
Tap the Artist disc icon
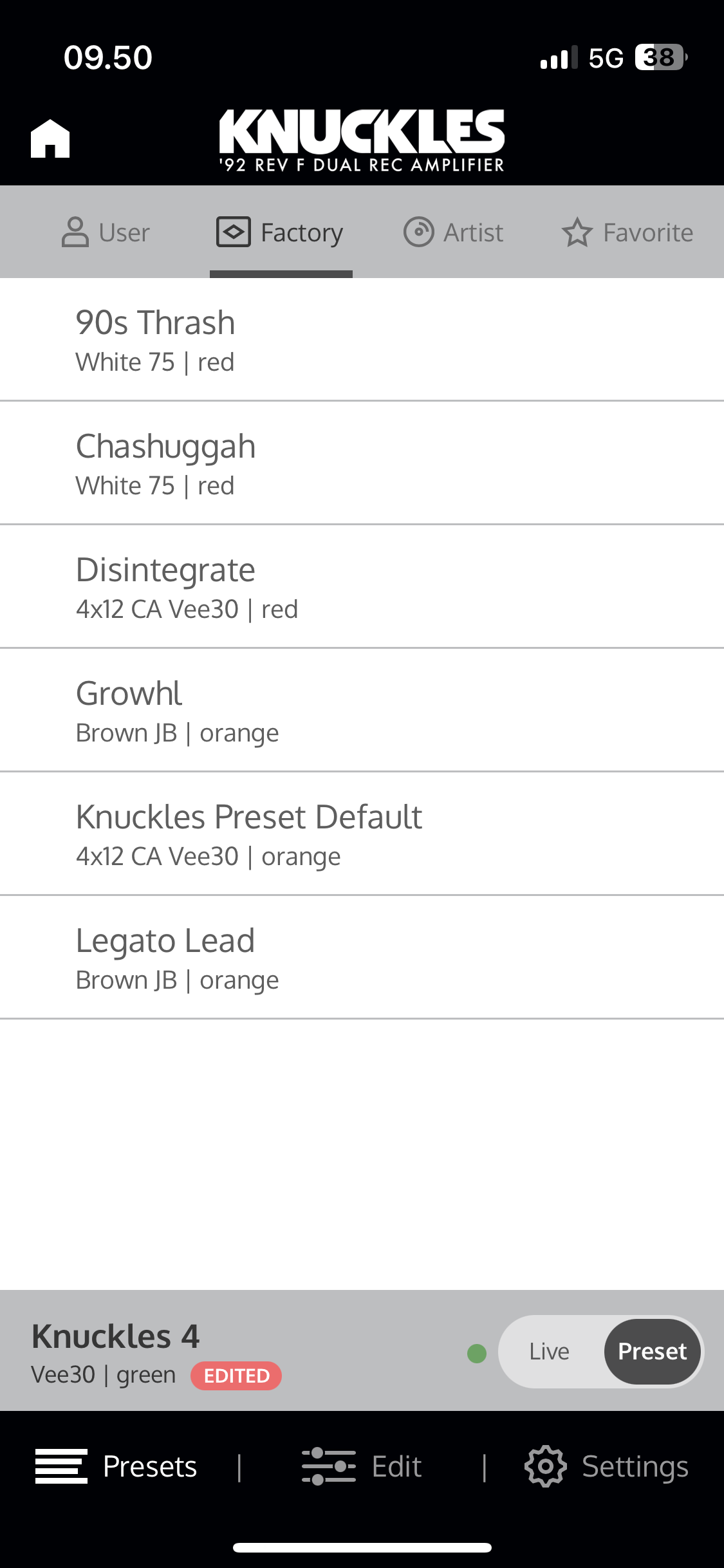(418, 232)
